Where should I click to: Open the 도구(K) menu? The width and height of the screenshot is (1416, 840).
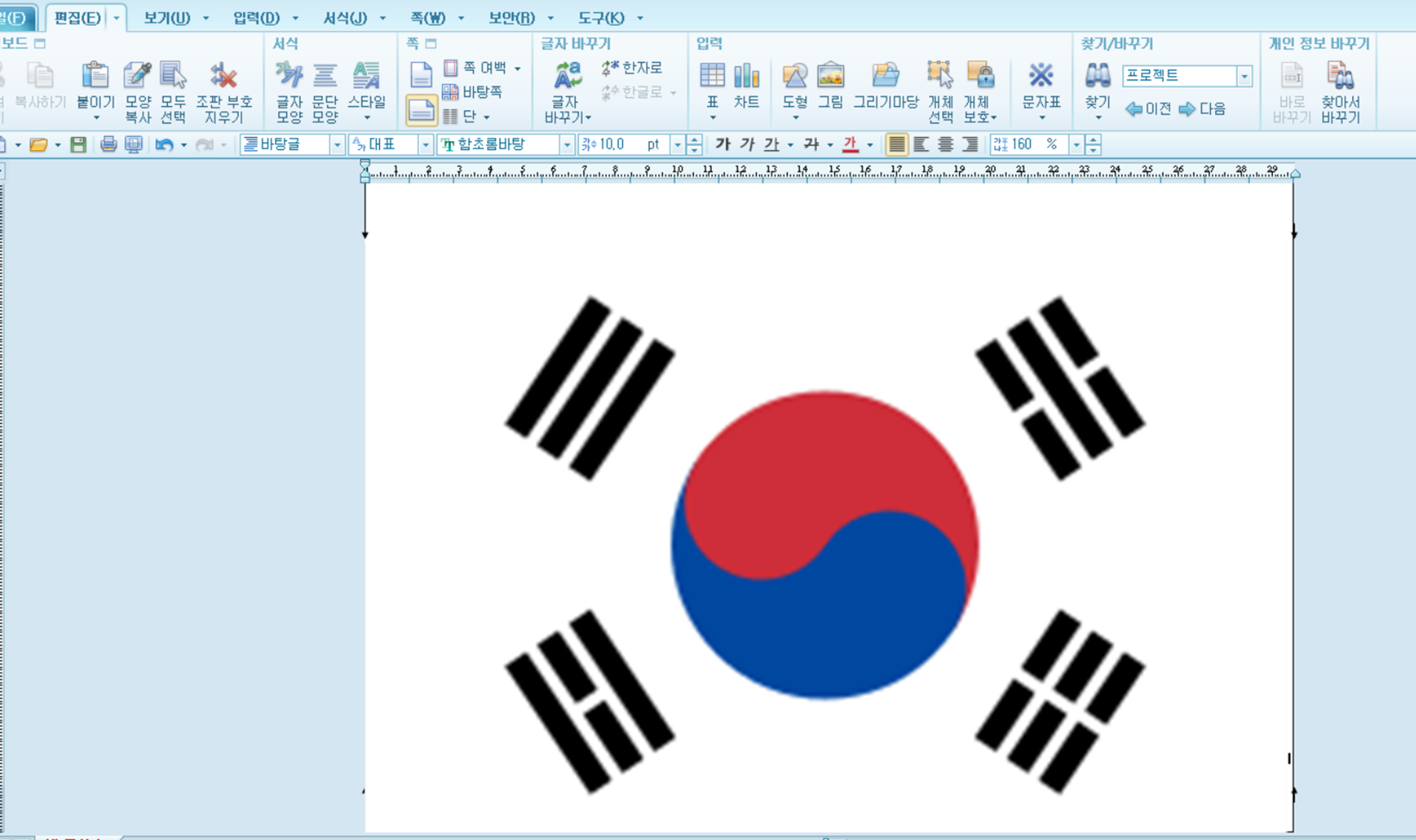(601, 17)
